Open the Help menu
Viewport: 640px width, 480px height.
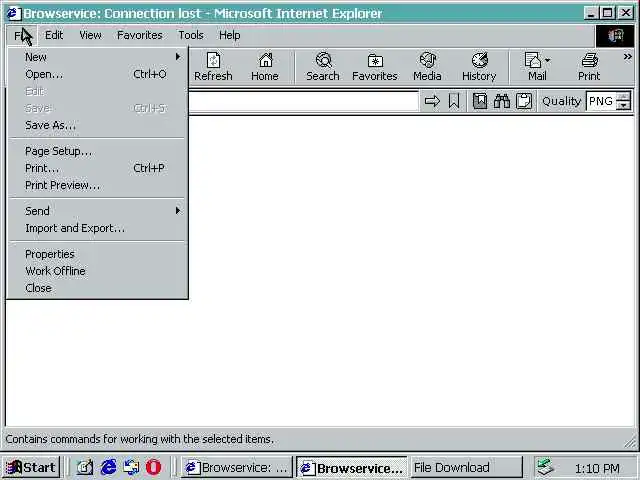[229, 36]
